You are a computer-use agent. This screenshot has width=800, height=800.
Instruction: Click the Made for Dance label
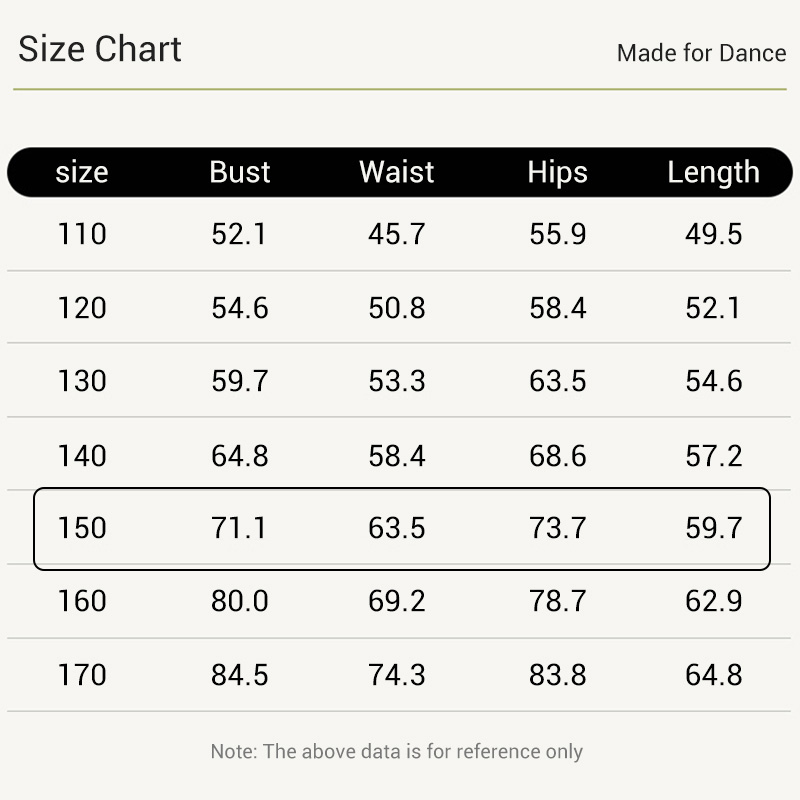coord(702,53)
